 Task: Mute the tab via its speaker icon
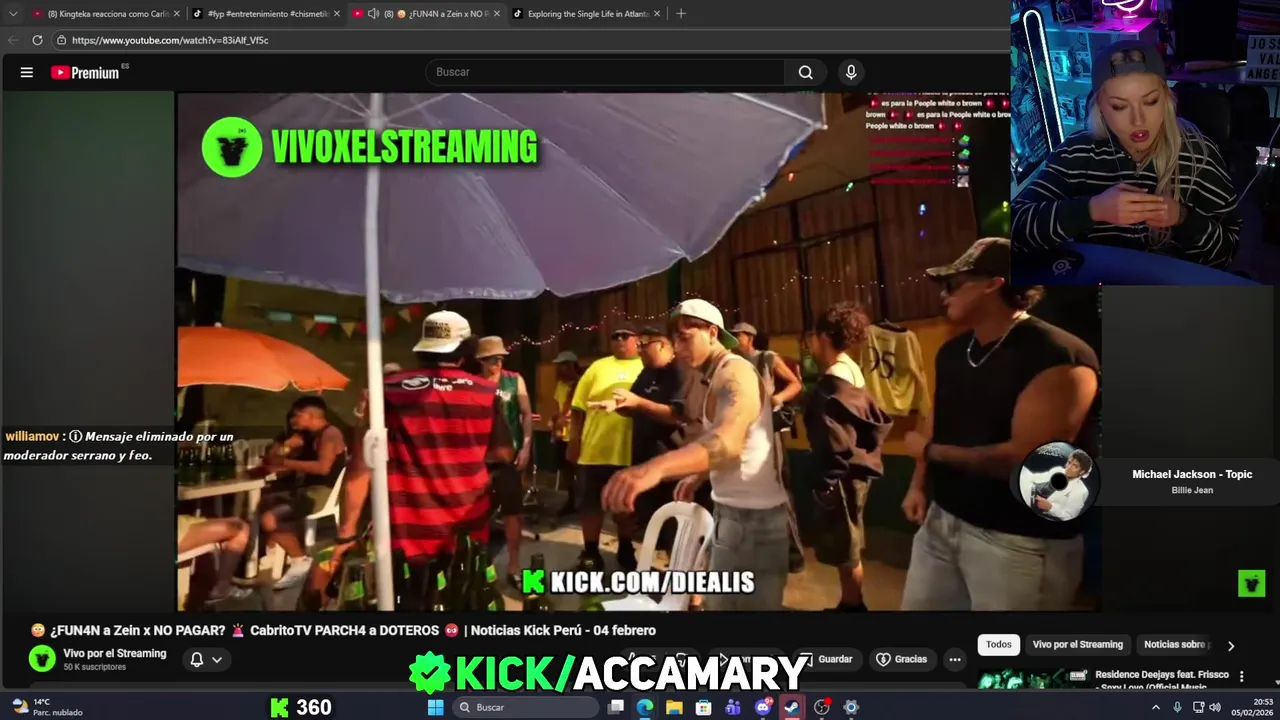coord(373,14)
